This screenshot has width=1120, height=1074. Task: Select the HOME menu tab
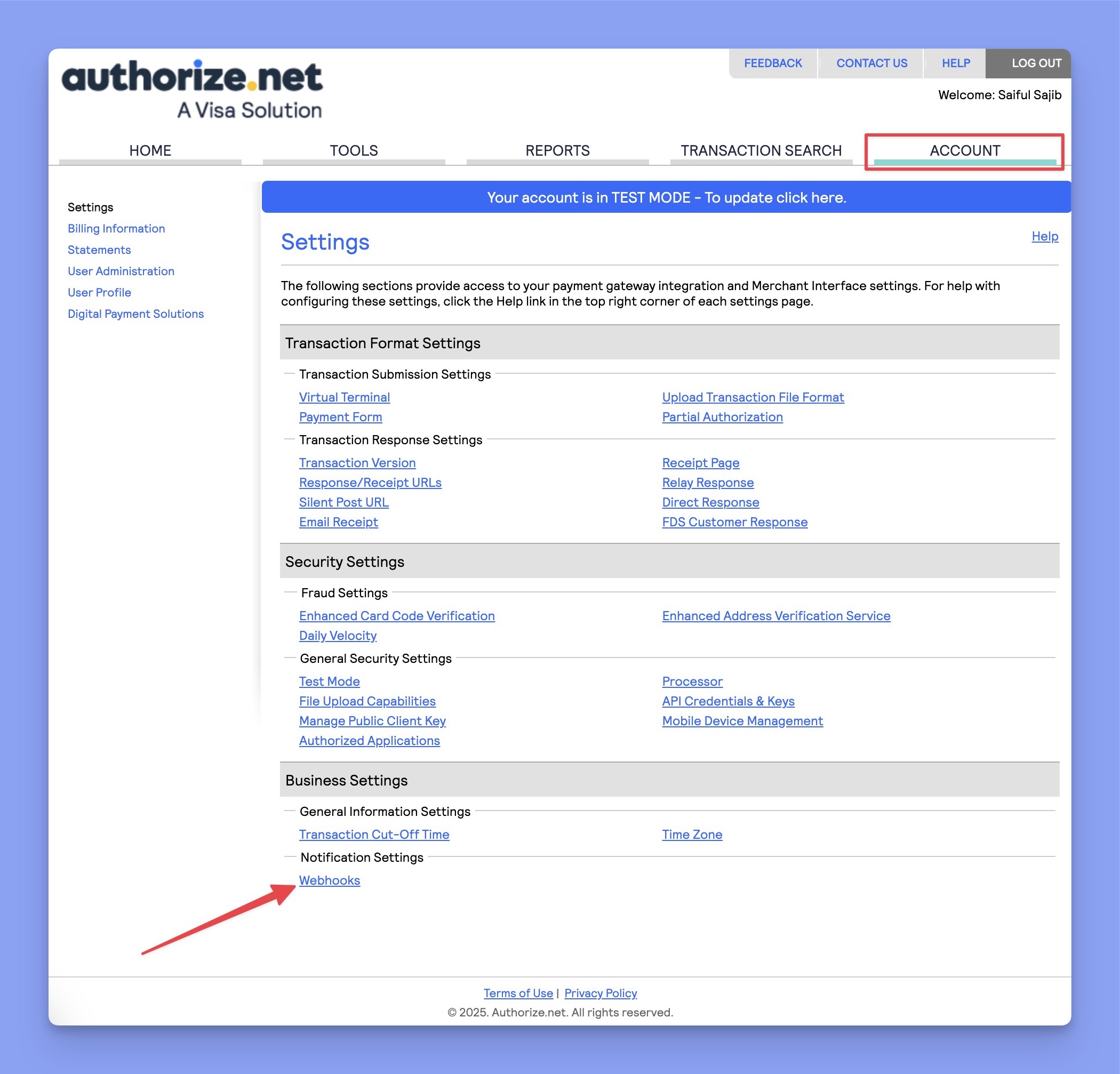click(x=150, y=150)
